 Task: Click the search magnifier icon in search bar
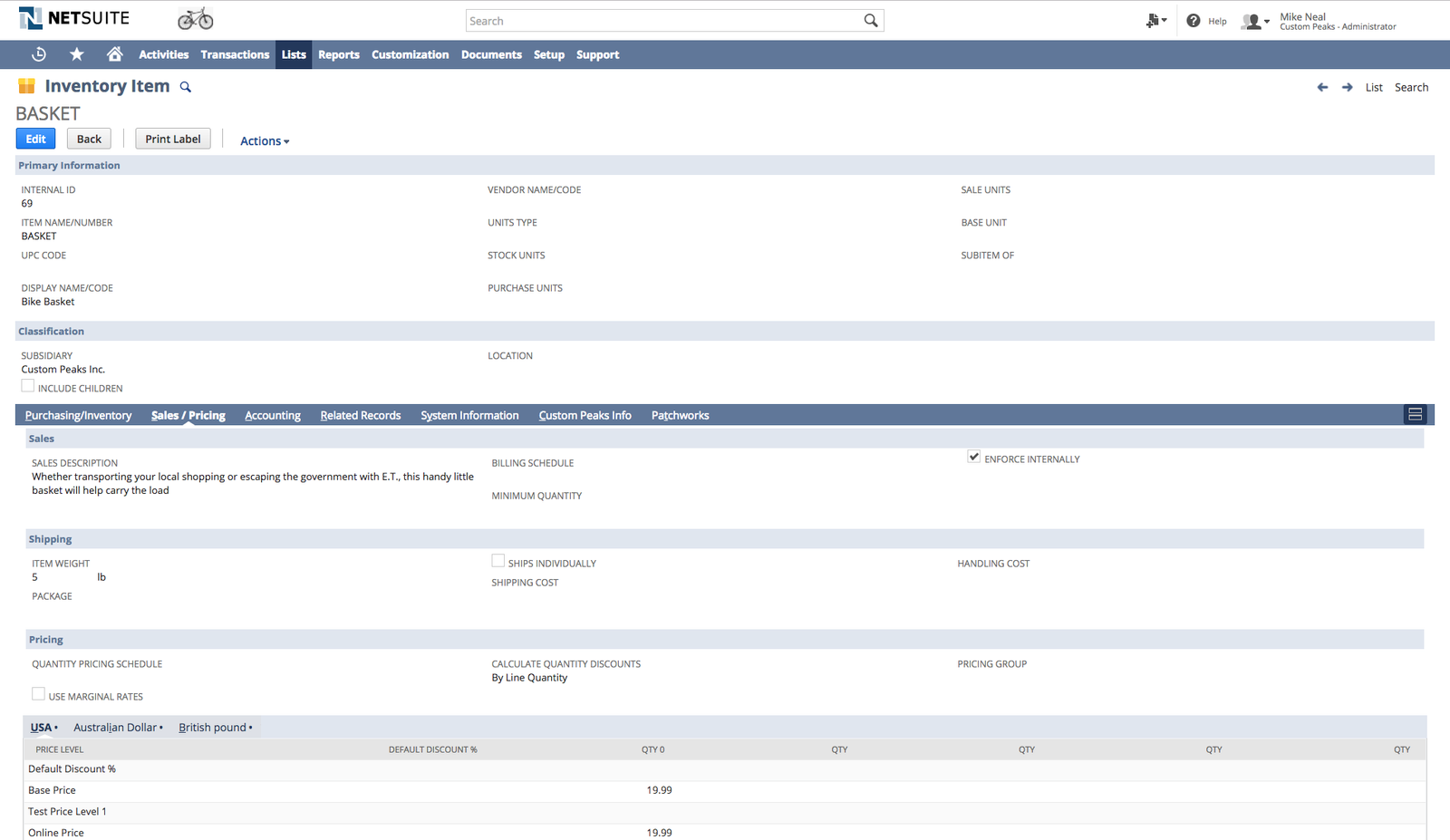(871, 21)
